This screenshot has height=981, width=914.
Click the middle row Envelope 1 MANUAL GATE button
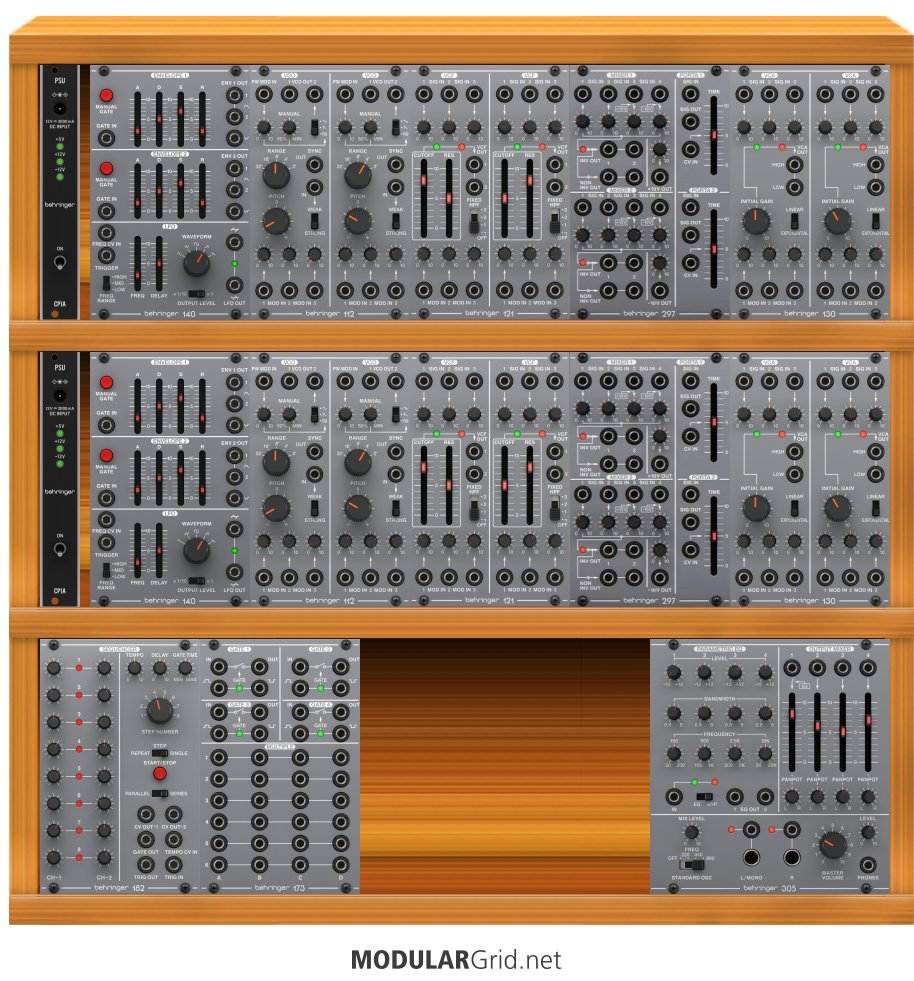pyautogui.click(x=106, y=382)
